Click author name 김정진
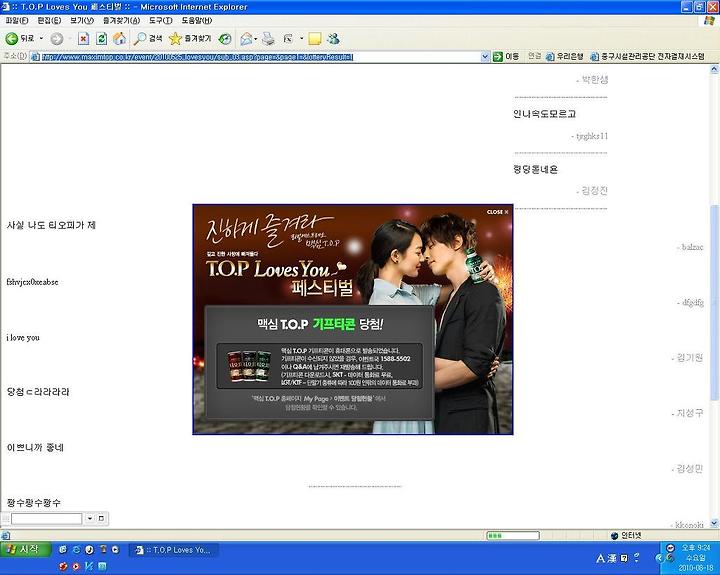720x575 pixels. (595, 191)
